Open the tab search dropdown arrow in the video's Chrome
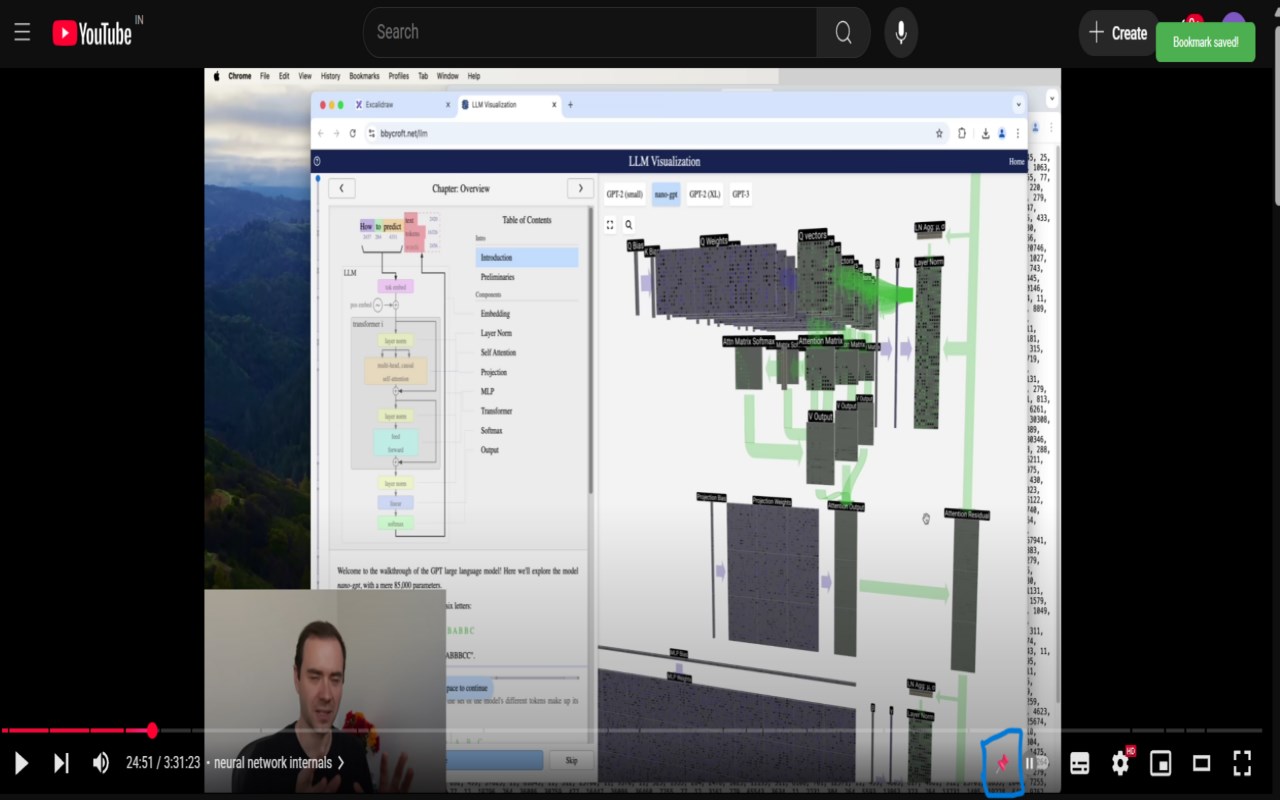 [x=1019, y=105]
